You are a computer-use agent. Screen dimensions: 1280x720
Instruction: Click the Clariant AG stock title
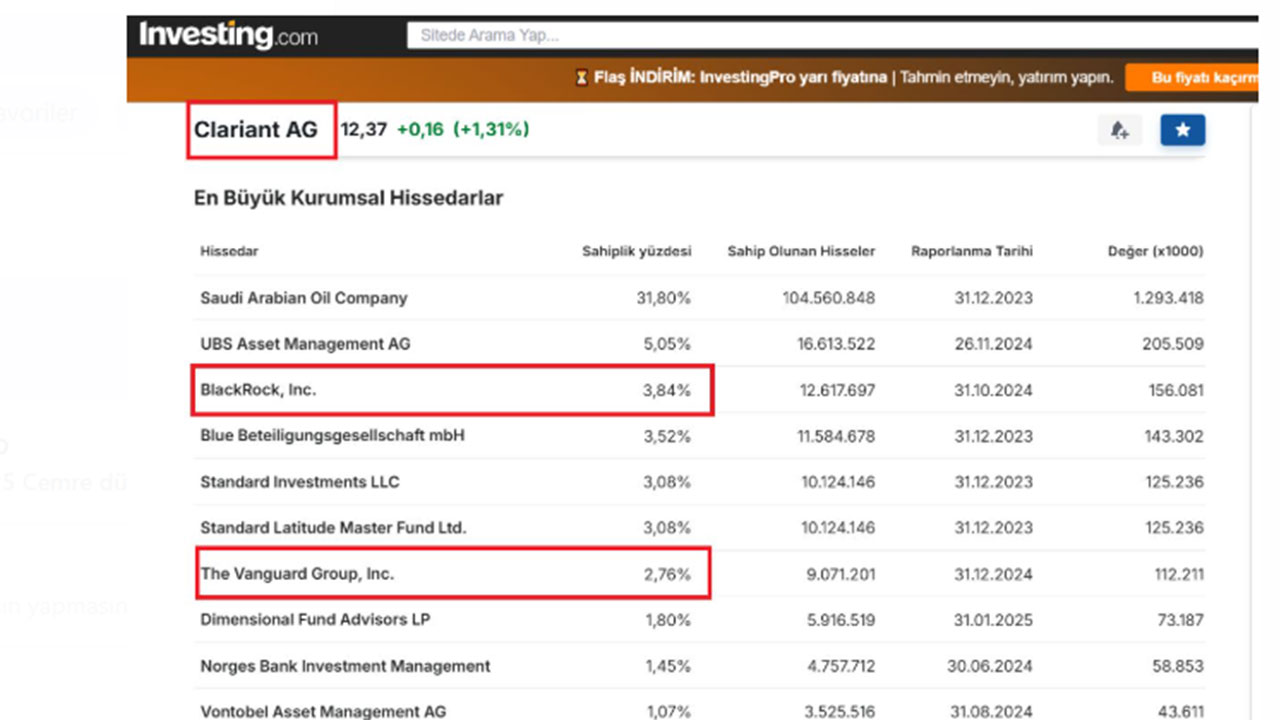256,130
